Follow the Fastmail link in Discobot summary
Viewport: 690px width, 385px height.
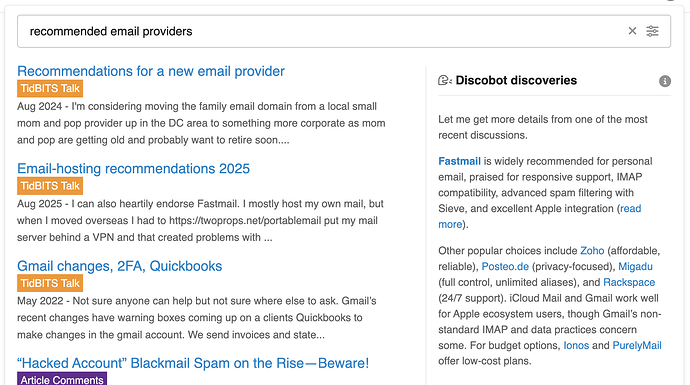tap(459, 161)
